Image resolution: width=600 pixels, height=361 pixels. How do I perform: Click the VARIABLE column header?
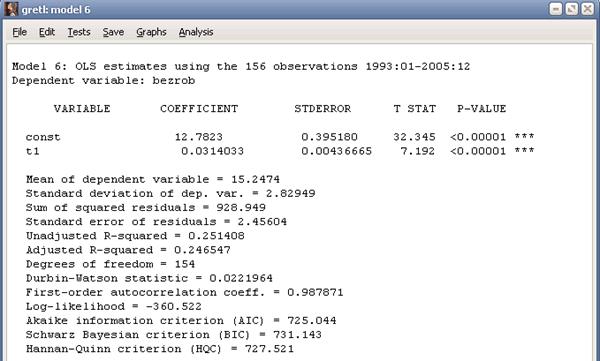tap(82, 109)
